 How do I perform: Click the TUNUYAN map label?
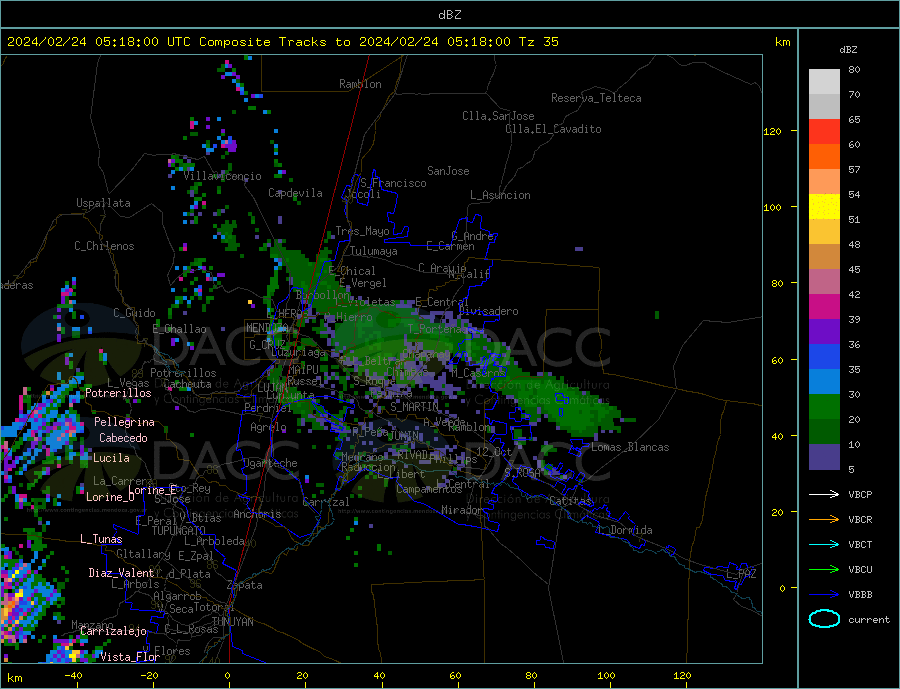click(232, 622)
